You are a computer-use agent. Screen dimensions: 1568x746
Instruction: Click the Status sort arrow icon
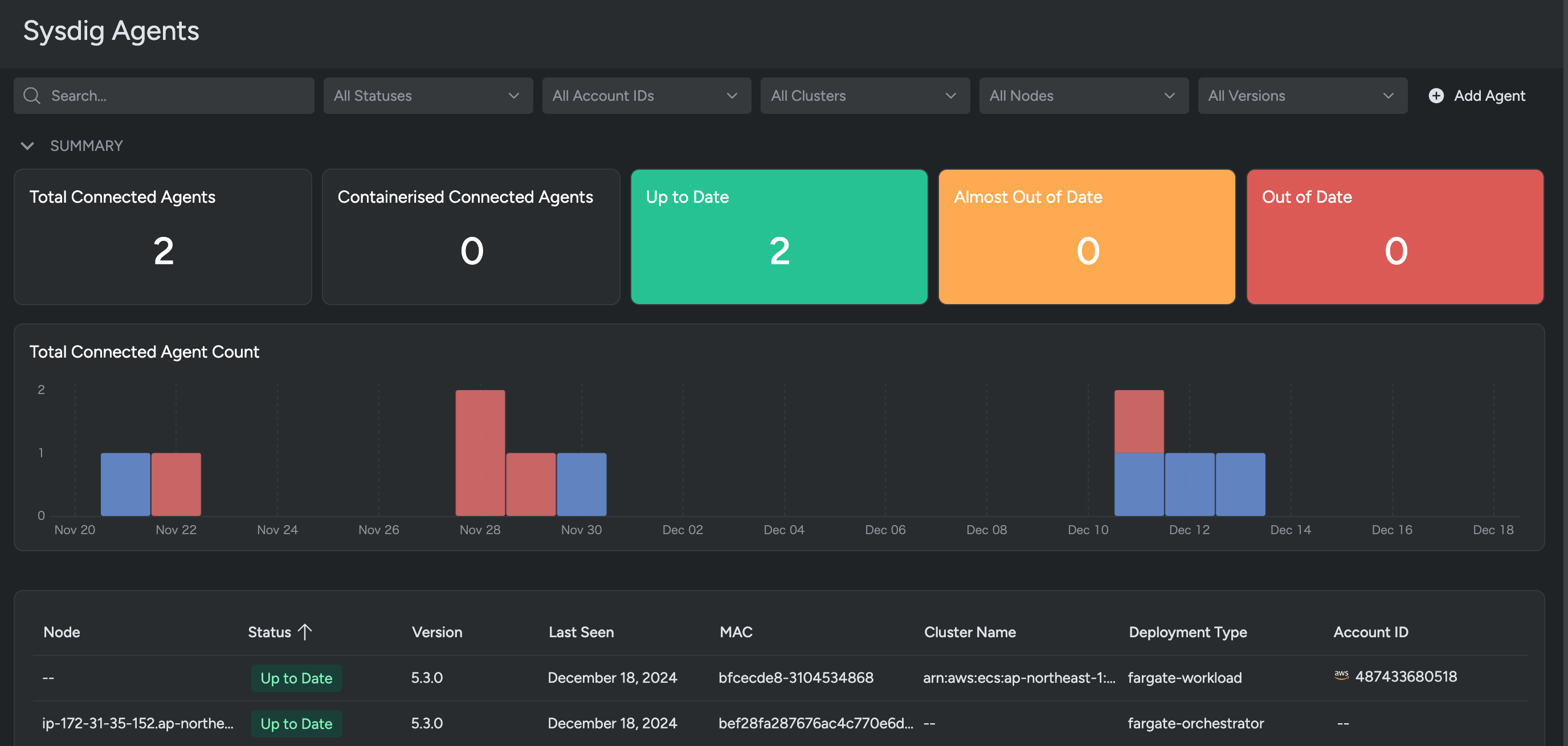(305, 632)
